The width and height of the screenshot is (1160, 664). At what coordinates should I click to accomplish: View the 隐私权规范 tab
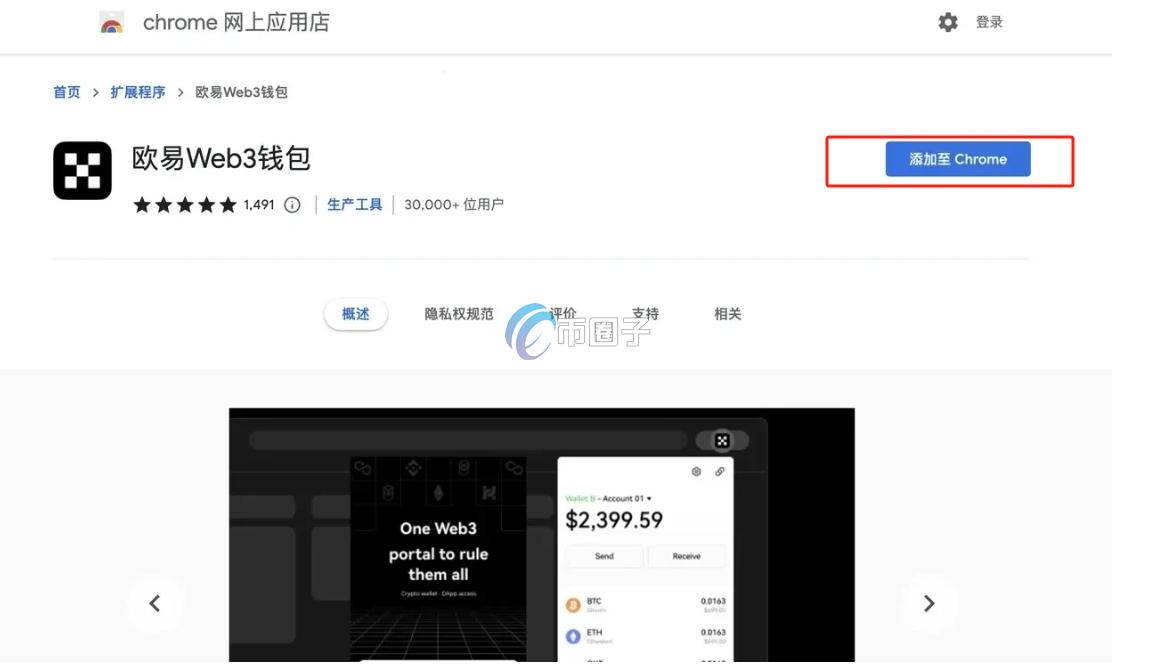457,313
